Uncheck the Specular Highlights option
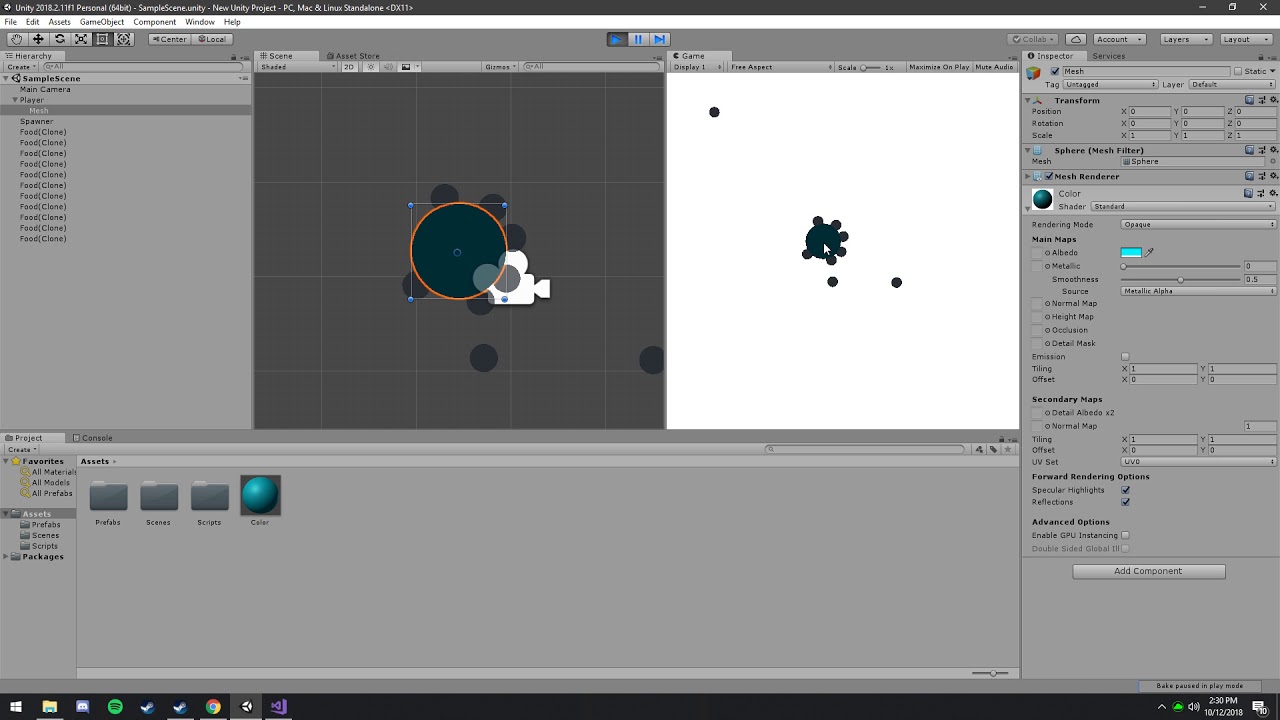1280x720 pixels. (x=1124, y=489)
